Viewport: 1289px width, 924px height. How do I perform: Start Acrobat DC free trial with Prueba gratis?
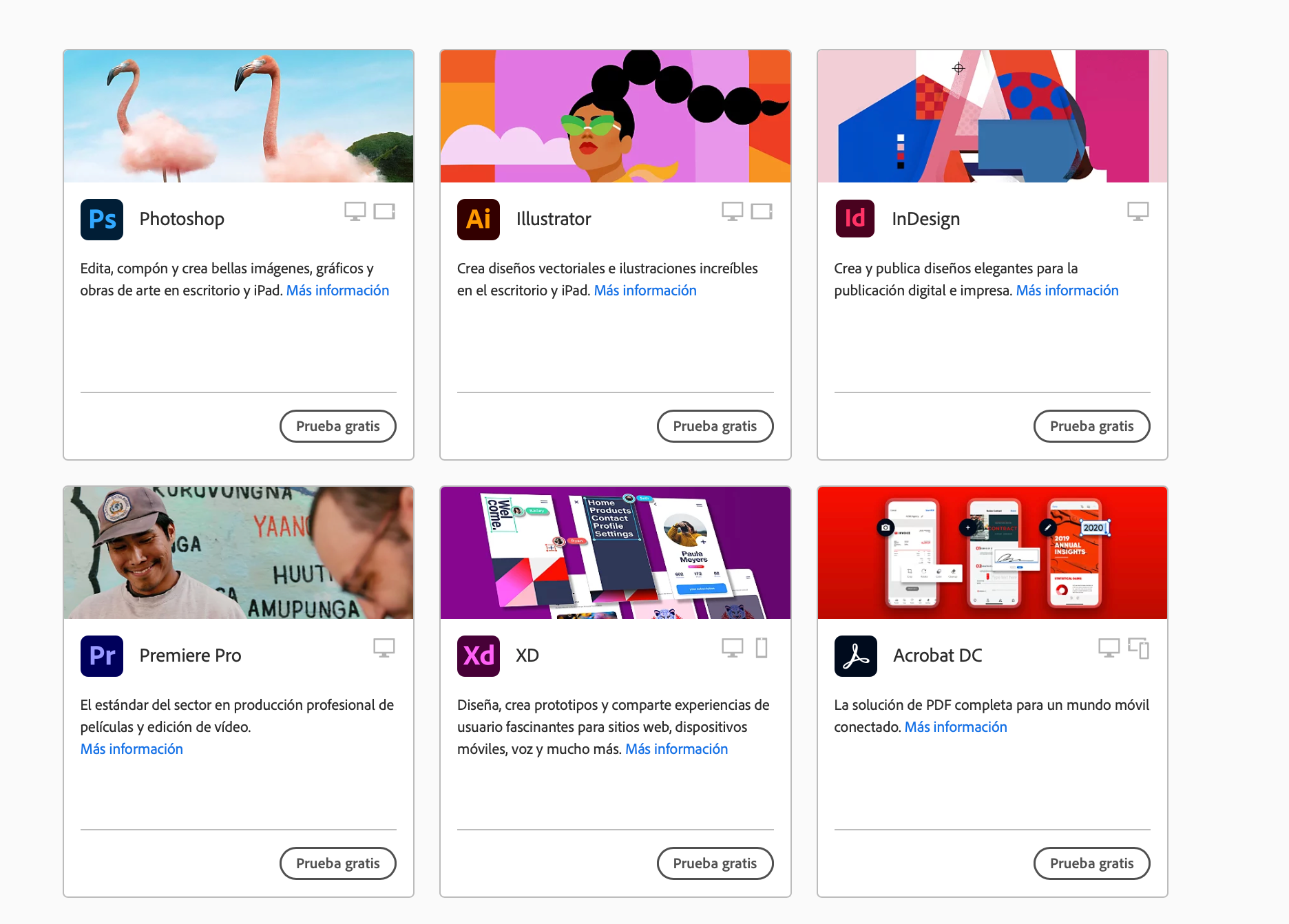tap(1092, 863)
